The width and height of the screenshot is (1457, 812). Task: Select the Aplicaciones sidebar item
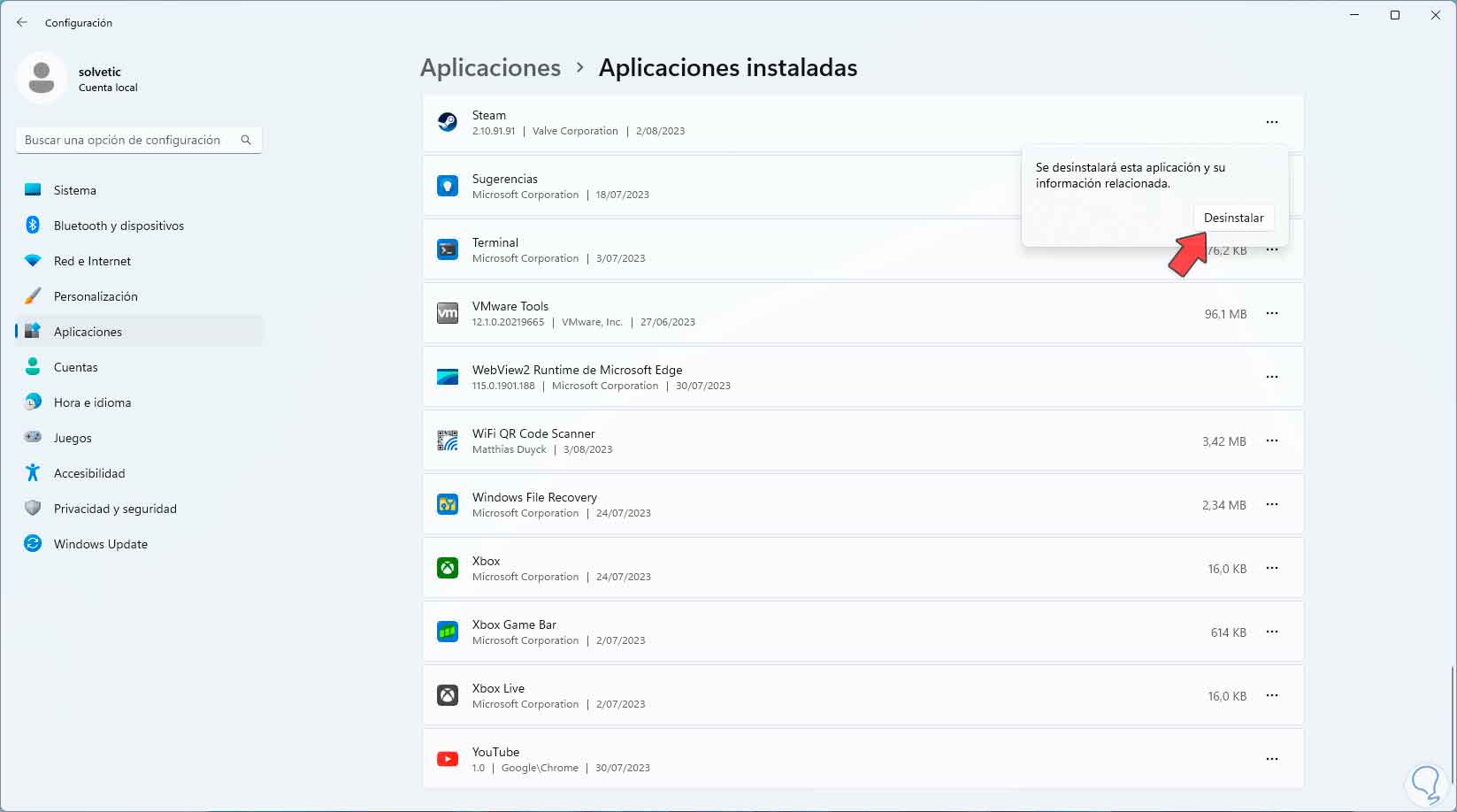140,332
